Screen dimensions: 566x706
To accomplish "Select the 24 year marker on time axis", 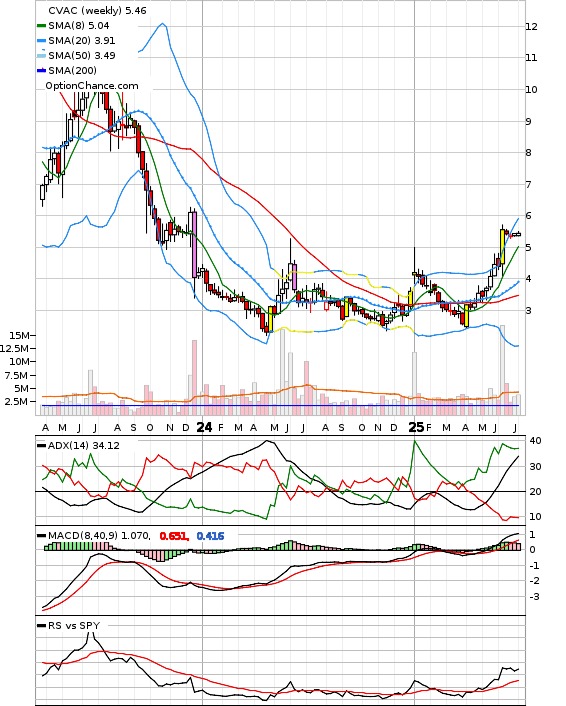I will point(204,427).
